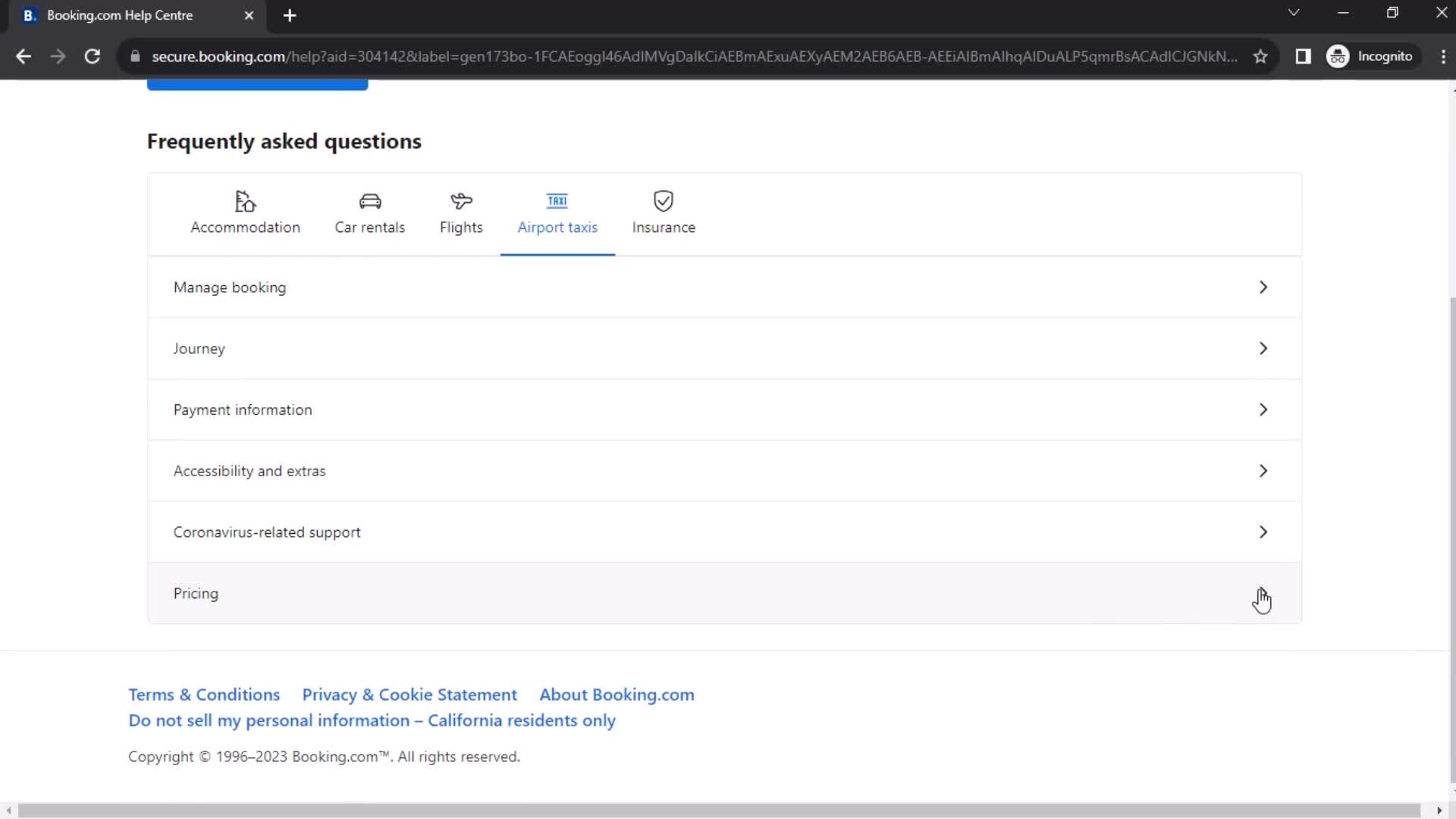
Task: Switch to the Car rentals tab label
Action: (x=370, y=227)
